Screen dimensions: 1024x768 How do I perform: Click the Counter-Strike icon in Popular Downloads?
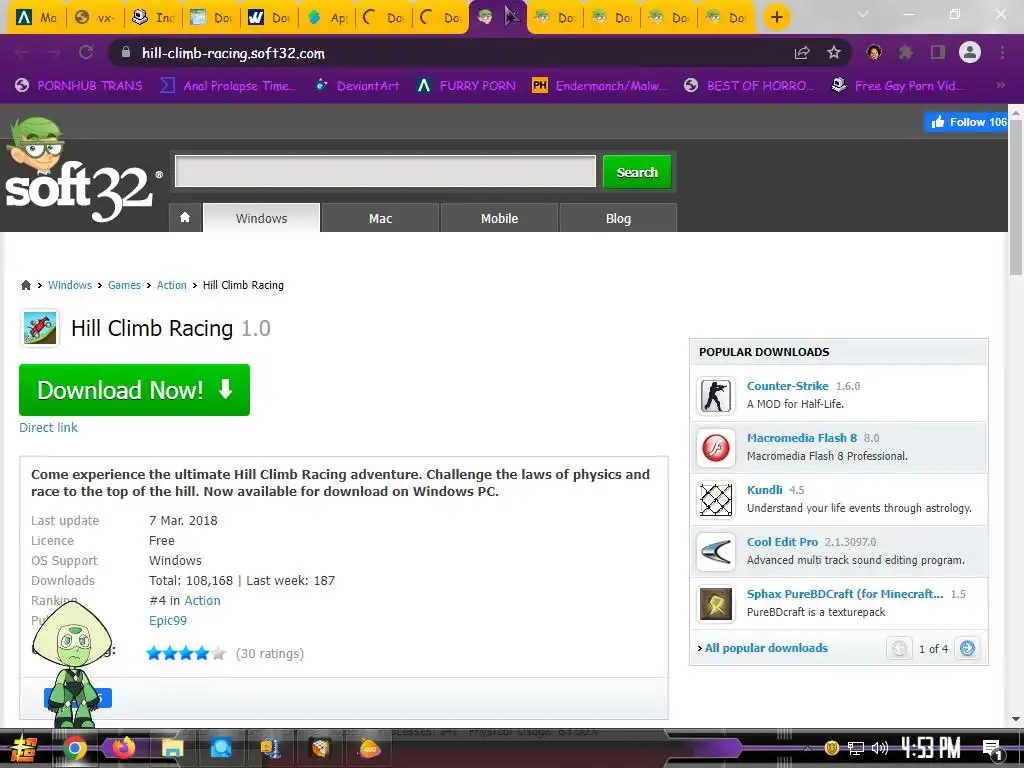pos(716,396)
